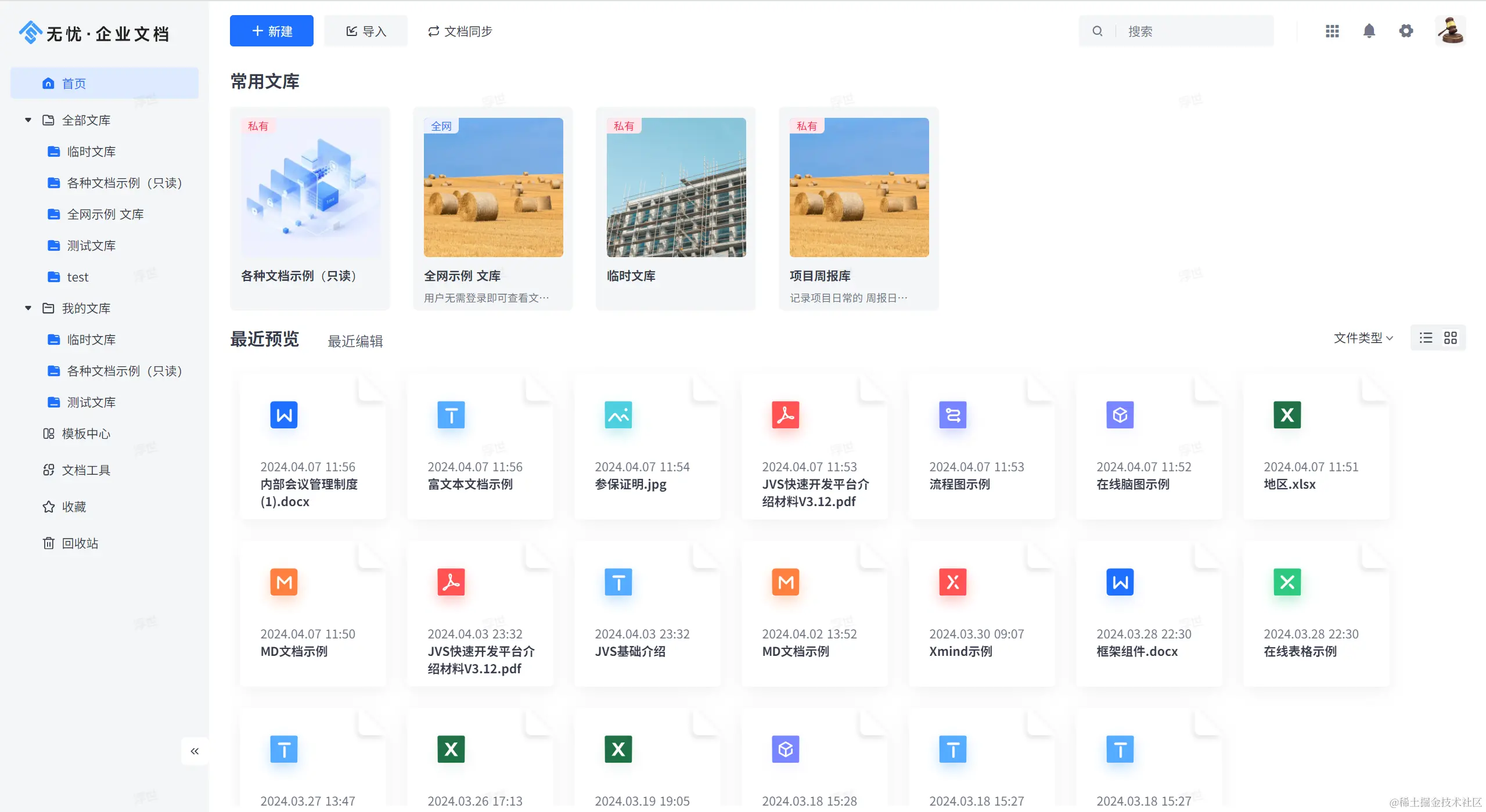Switch to grid view layout
Image resolution: width=1486 pixels, height=812 pixels.
tap(1451, 338)
